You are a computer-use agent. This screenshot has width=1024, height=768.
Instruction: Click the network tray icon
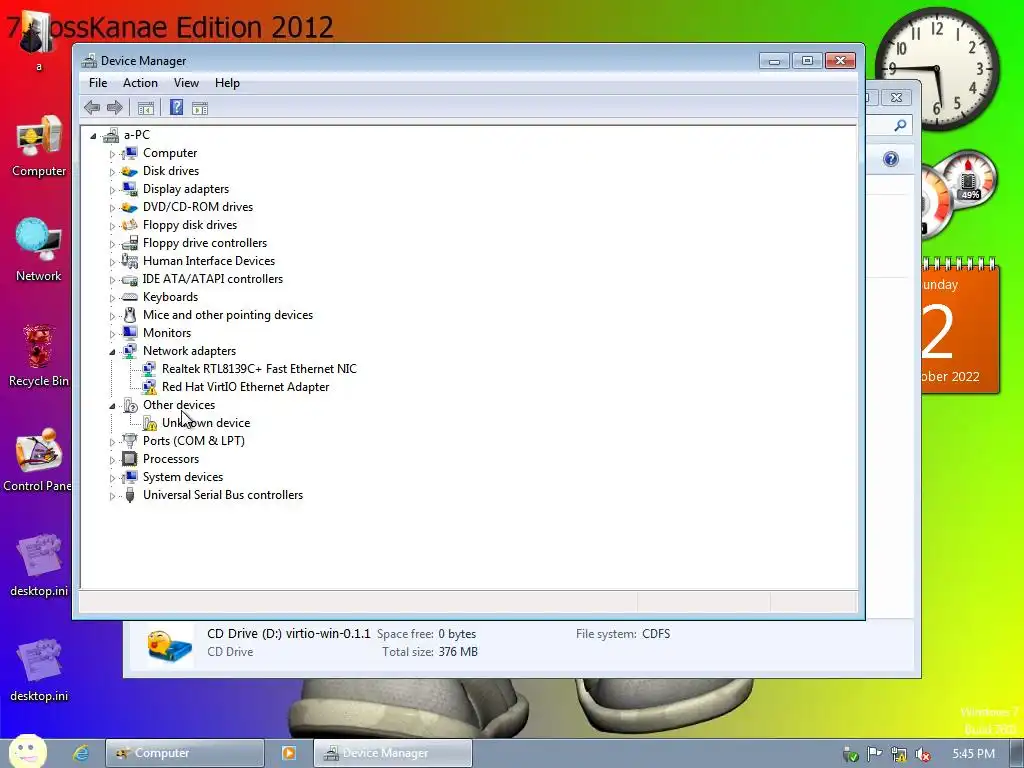(x=899, y=754)
